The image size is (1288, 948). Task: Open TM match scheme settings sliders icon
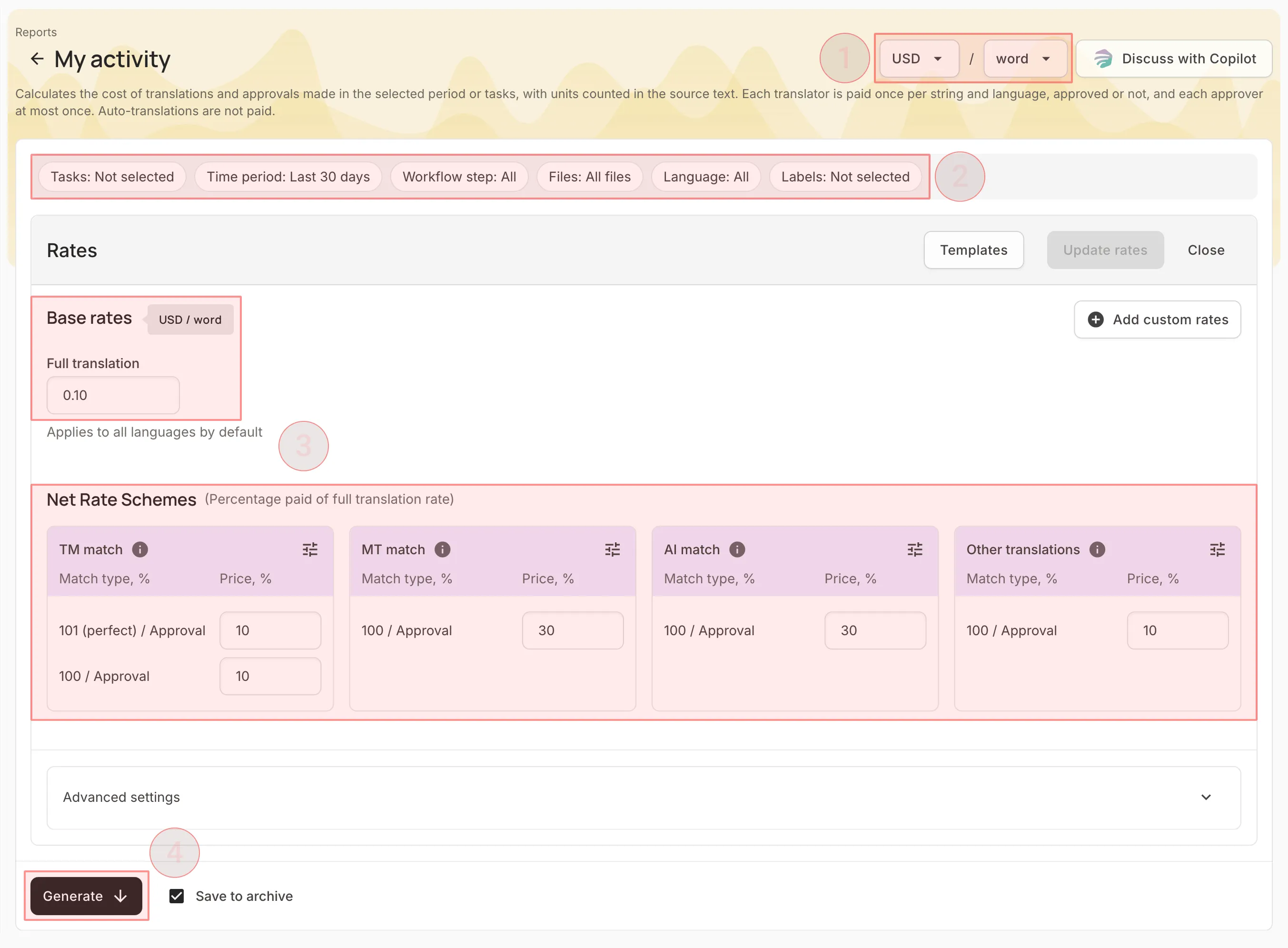[x=310, y=549]
